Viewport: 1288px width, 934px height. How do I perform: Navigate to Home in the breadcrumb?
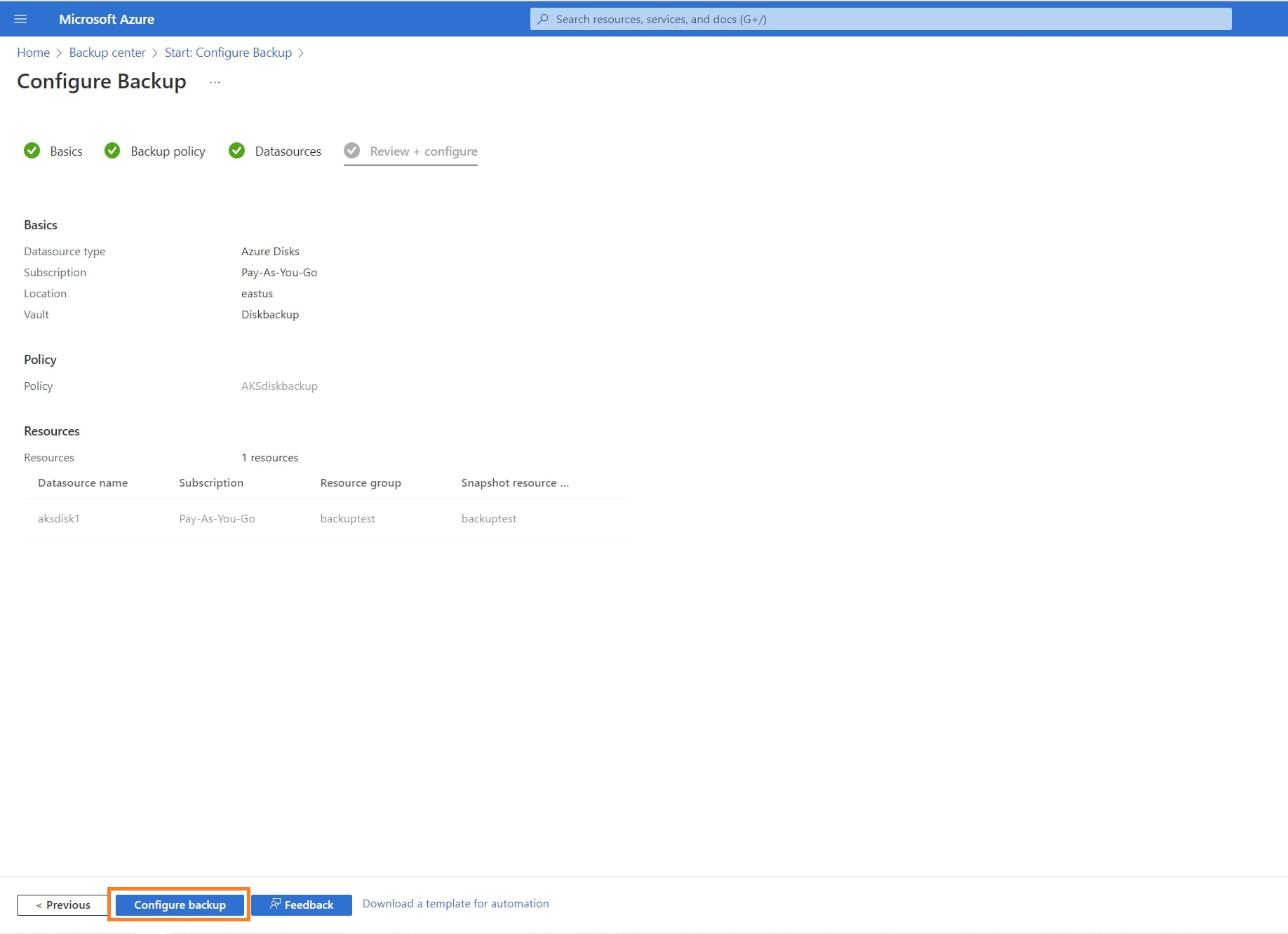point(33,53)
